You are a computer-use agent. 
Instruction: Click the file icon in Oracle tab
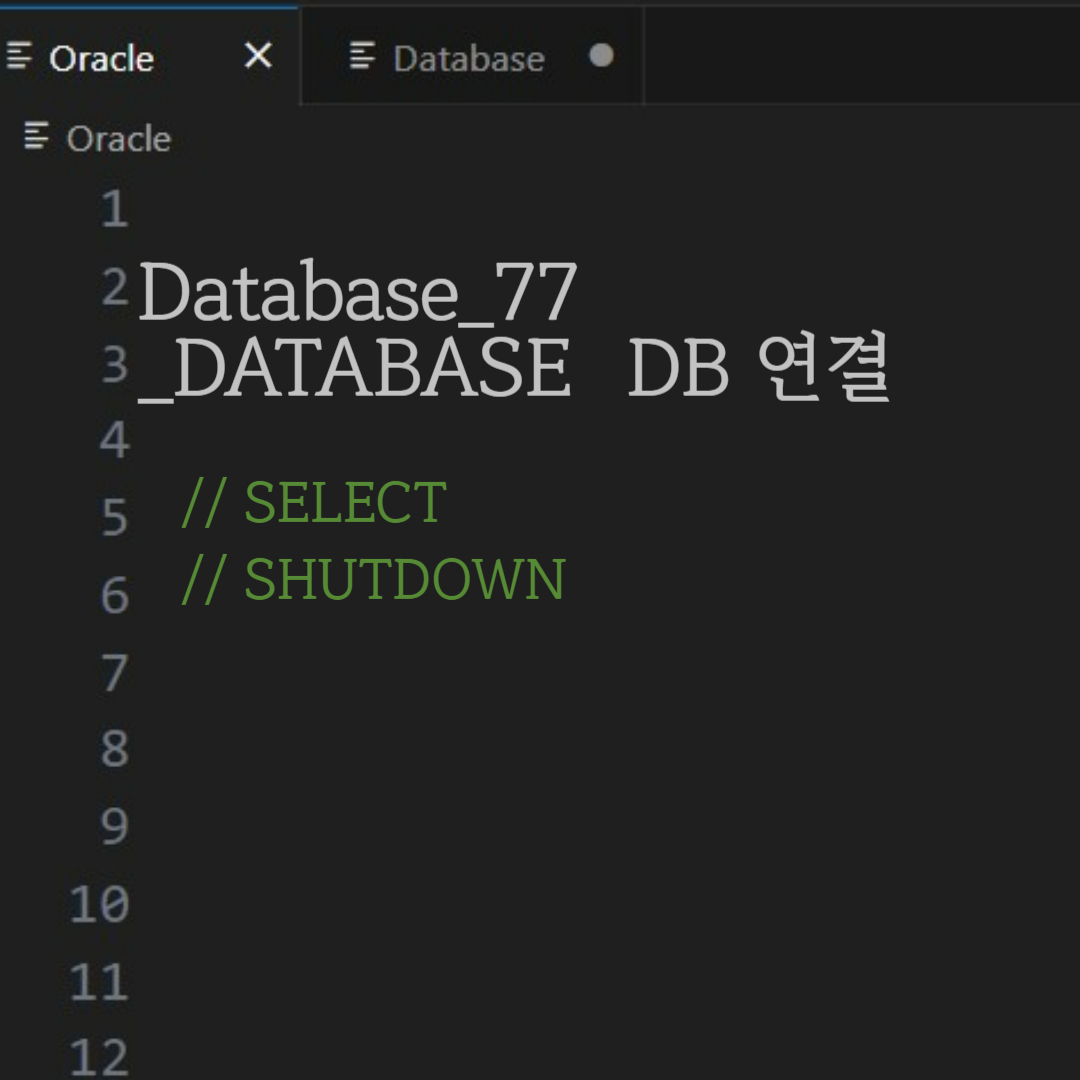point(19,56)
